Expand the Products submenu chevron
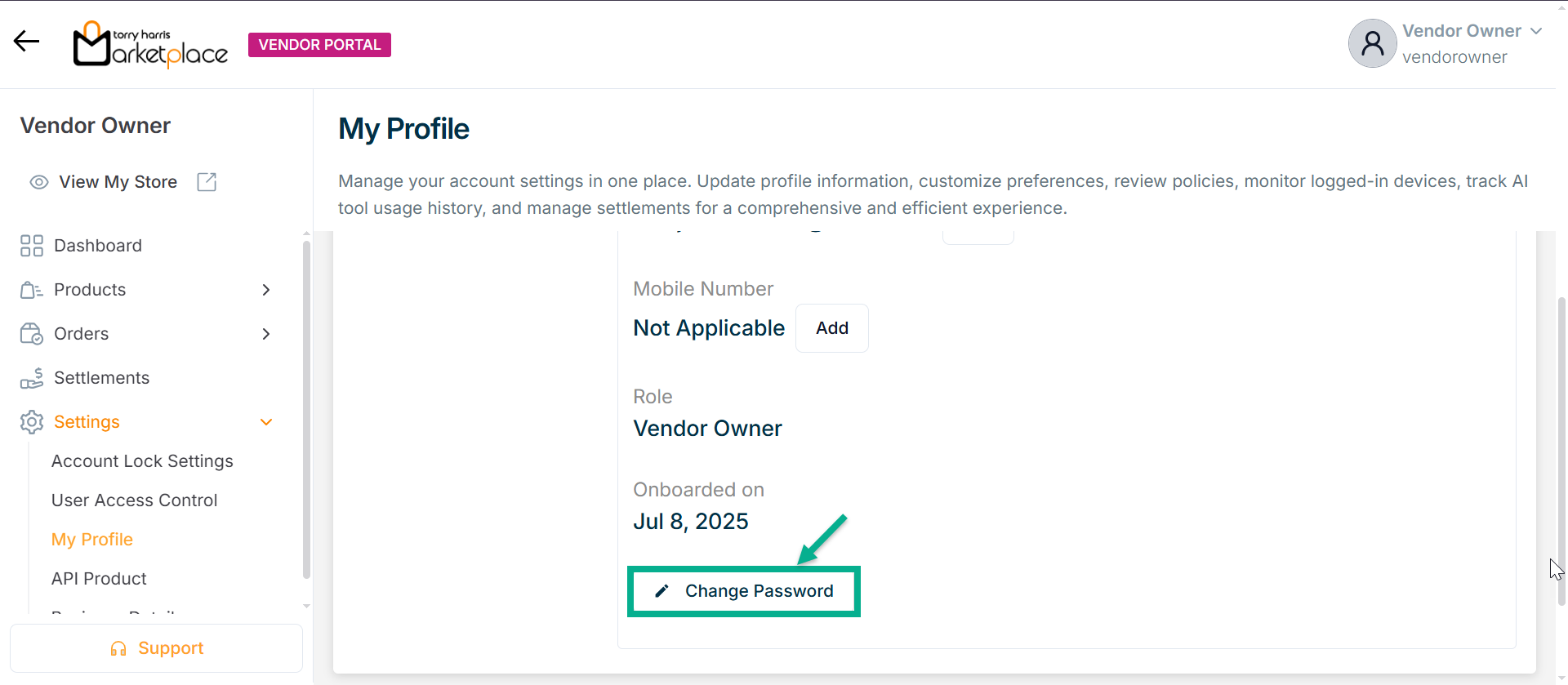Screen dimensions: 1568x685 266,290
